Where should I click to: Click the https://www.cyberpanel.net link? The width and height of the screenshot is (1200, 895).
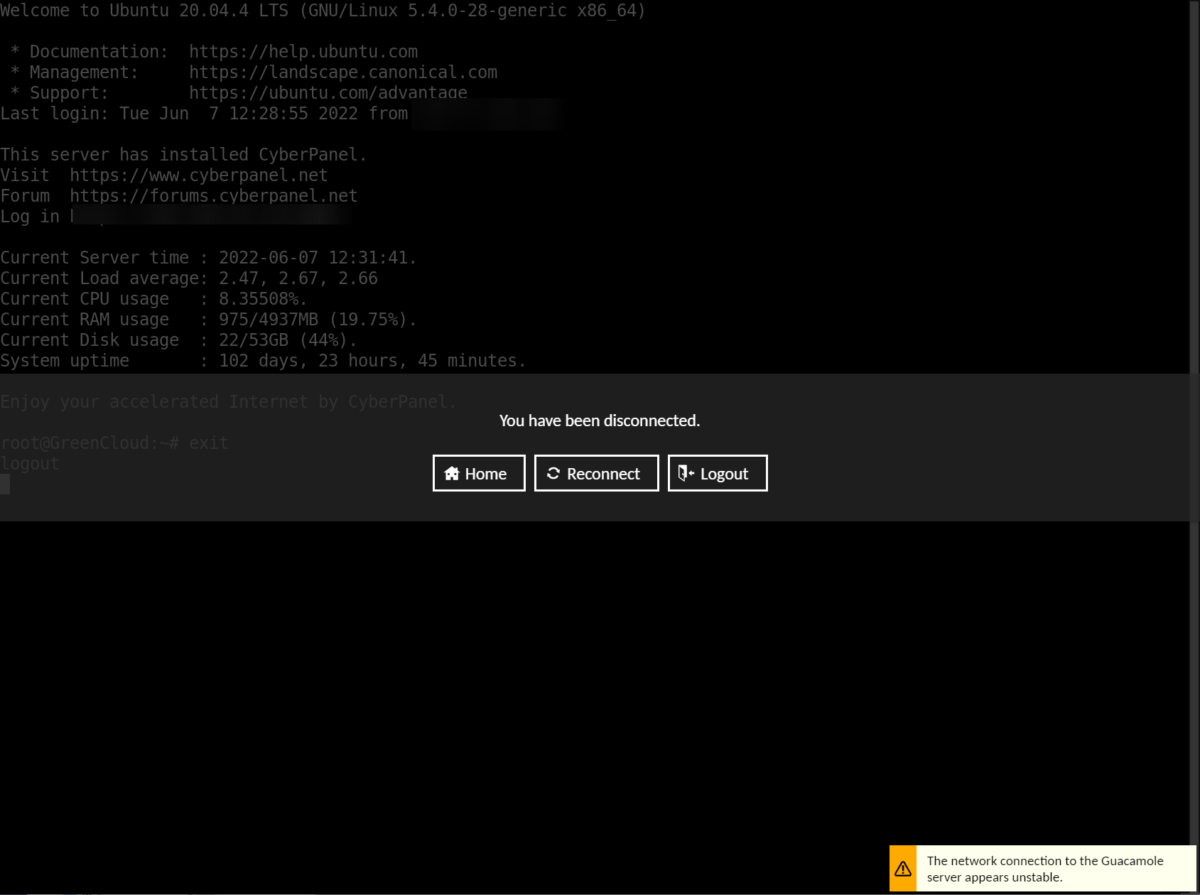click(x=198, y=174)
